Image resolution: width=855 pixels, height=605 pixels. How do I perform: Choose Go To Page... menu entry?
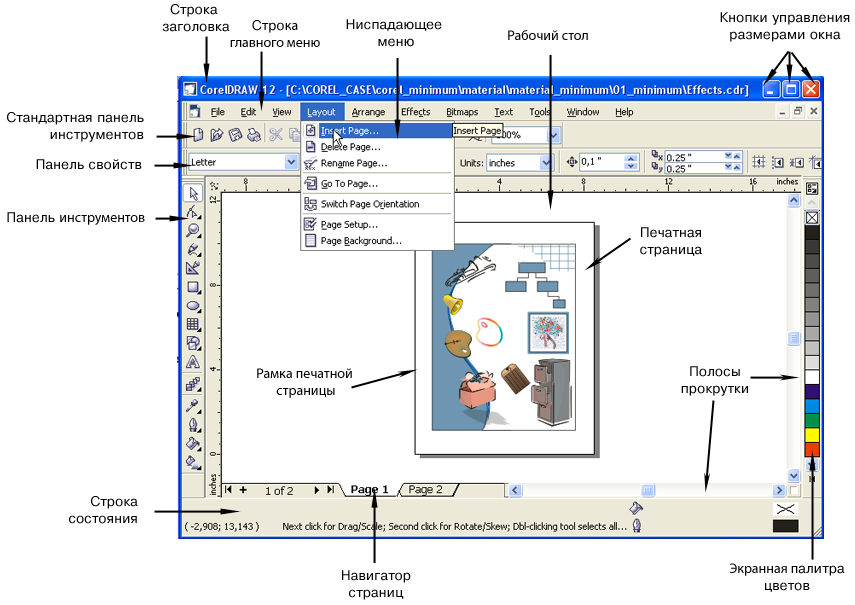click(x=377, y=184)
